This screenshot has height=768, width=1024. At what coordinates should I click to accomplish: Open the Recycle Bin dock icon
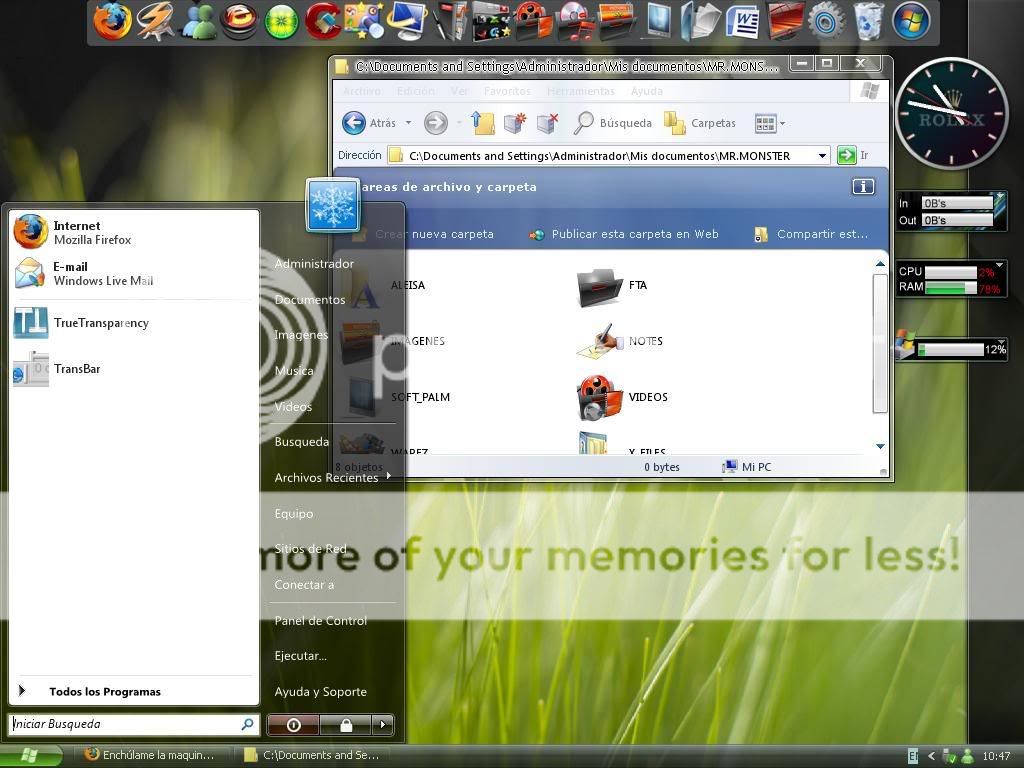click(x=868, y=21)
